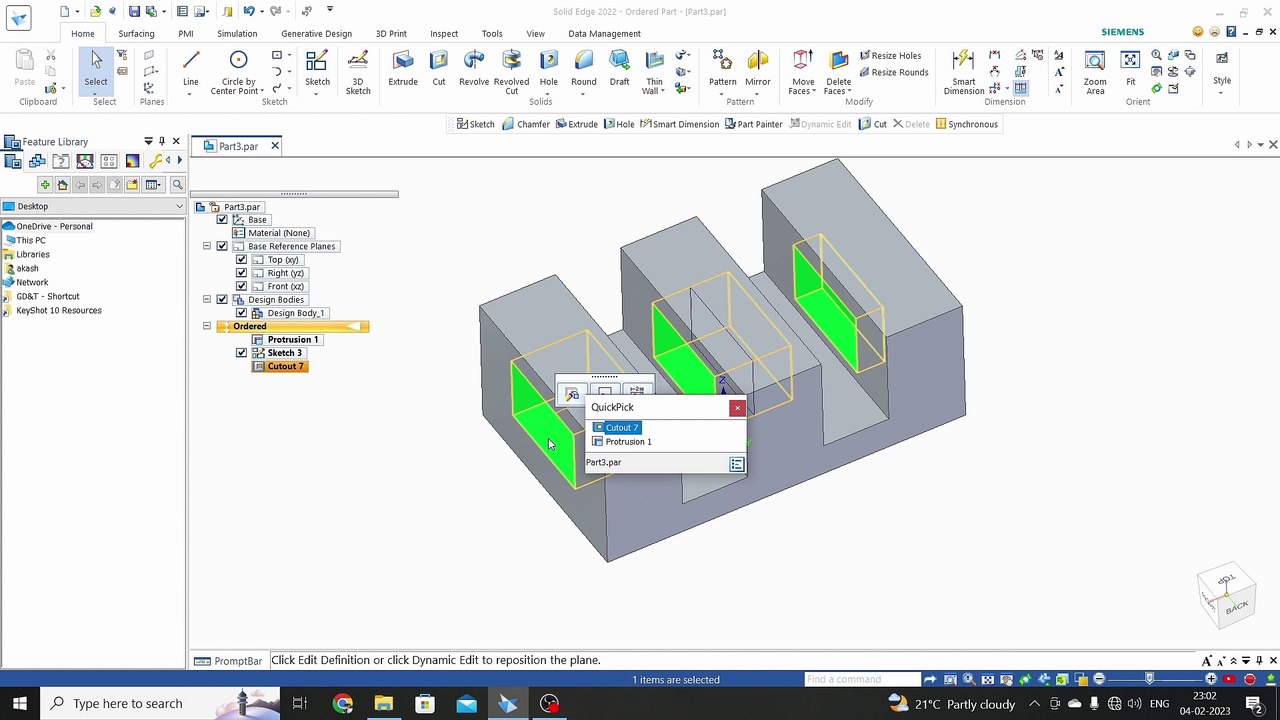Open Chrome from the taskbar
This screenshot has height=720, width=1280.
click(343, 703)
